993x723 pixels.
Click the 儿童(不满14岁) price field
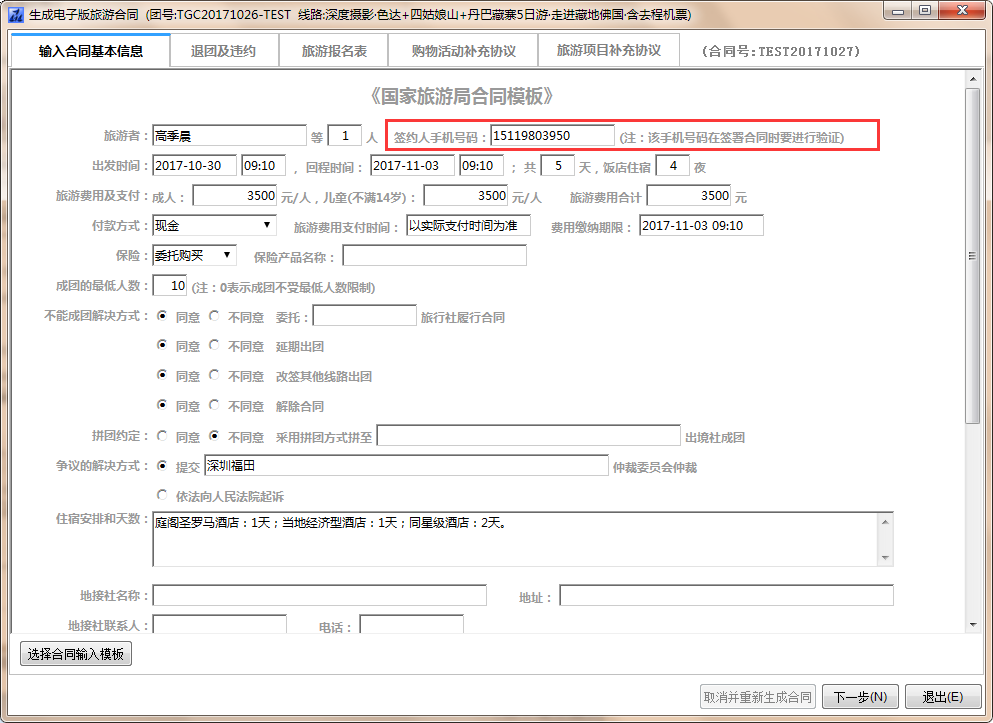[x=465, y=196]
